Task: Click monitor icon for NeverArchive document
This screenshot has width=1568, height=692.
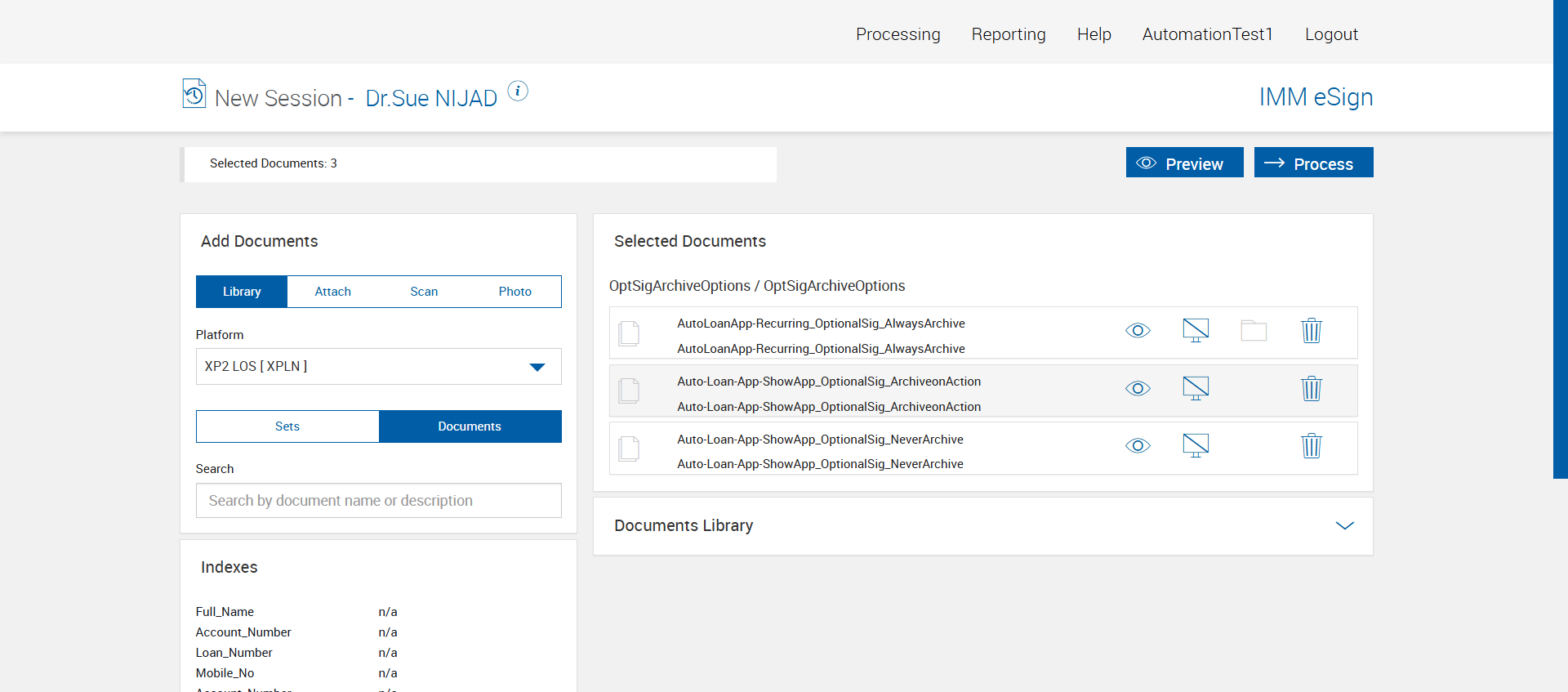Action: tap(1196, 446)
